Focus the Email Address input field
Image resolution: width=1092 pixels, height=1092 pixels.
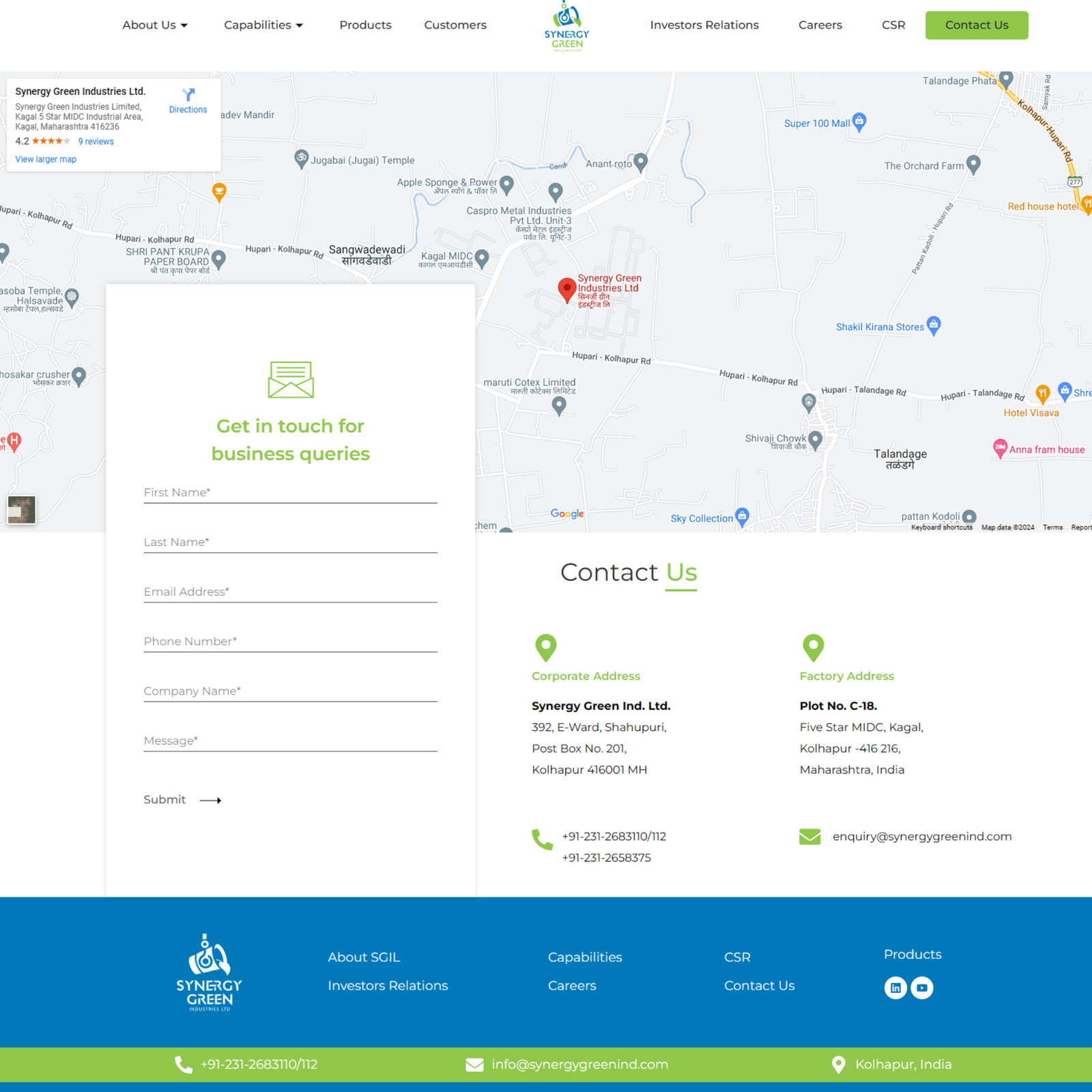click(x=290, y=592)
